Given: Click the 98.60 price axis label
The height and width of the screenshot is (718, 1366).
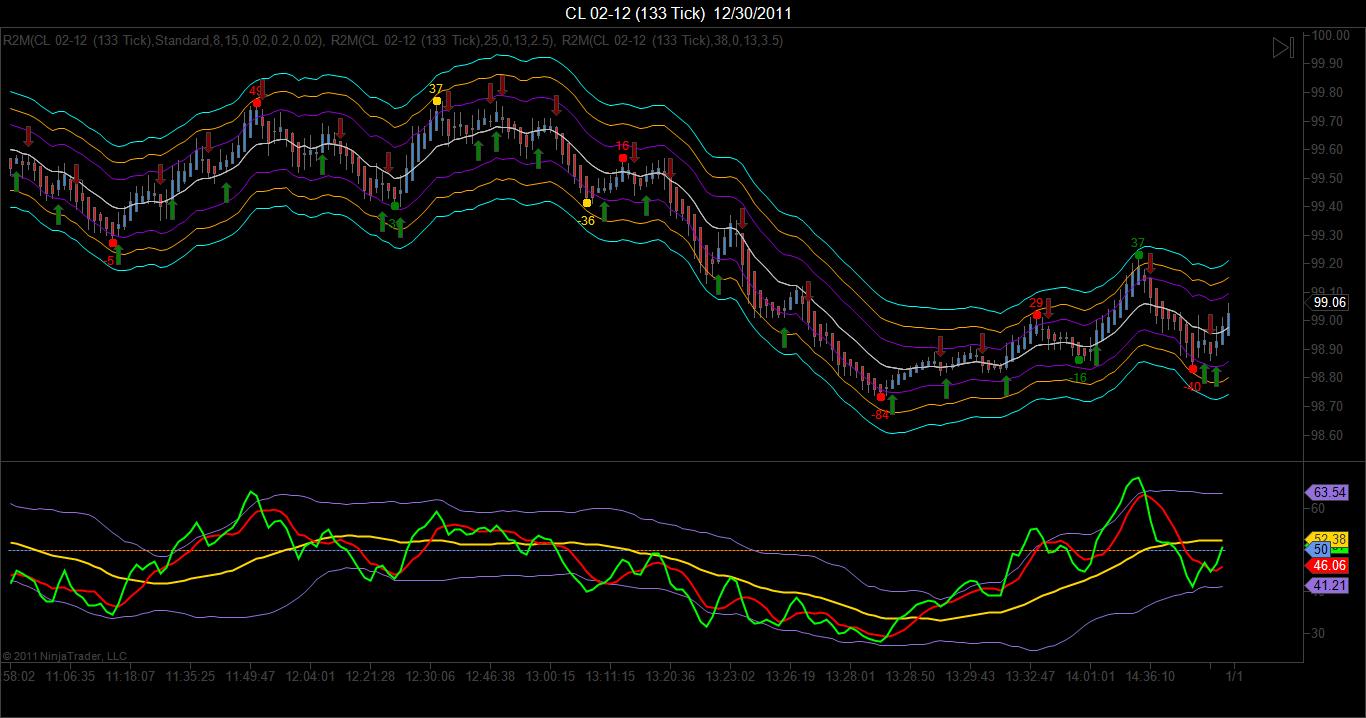Looking at the screenshot, I should [1327, 435].
